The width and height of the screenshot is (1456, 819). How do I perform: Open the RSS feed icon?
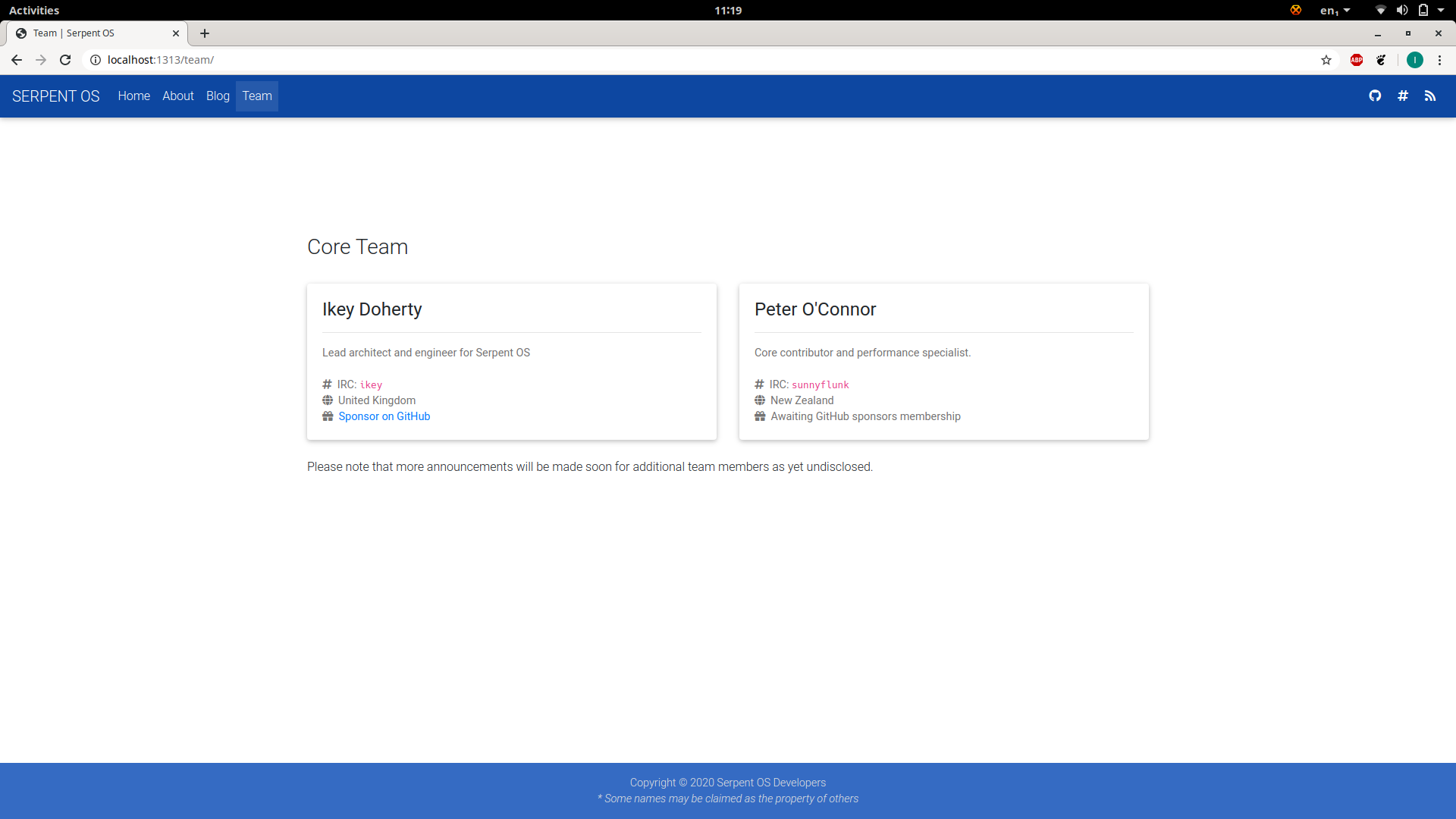(1430, 96)
